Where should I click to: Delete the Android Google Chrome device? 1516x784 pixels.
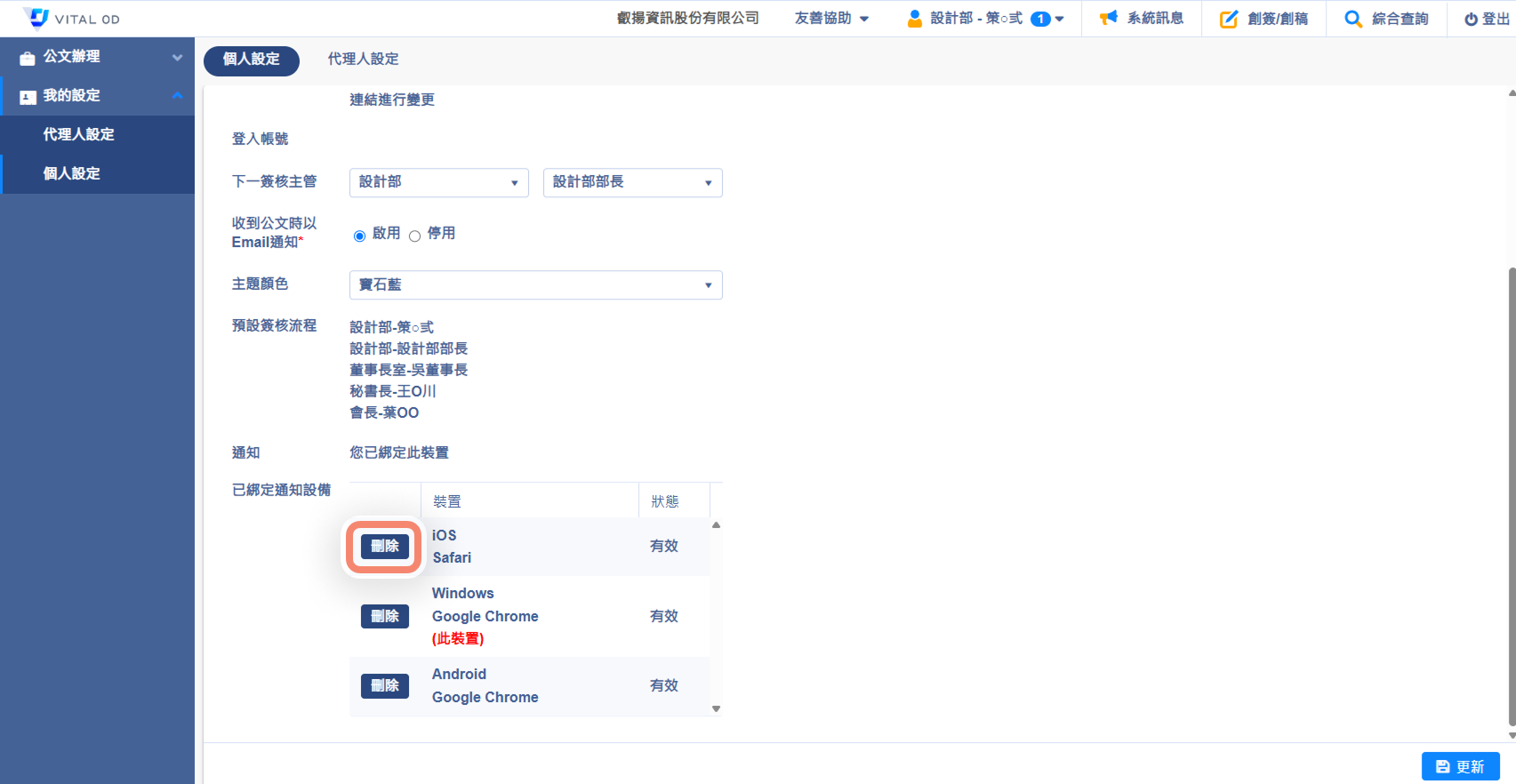pyautogui.click(x=385, y=685)
